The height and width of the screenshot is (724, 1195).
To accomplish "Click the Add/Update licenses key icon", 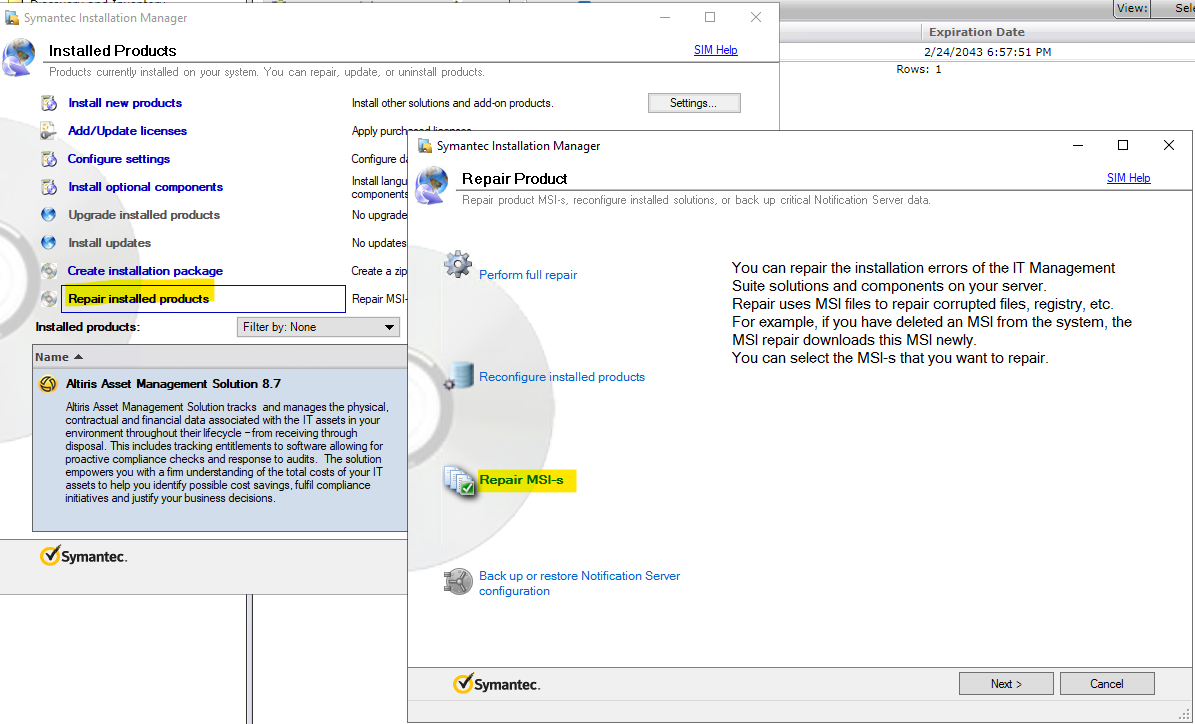I will pos(49,131).
